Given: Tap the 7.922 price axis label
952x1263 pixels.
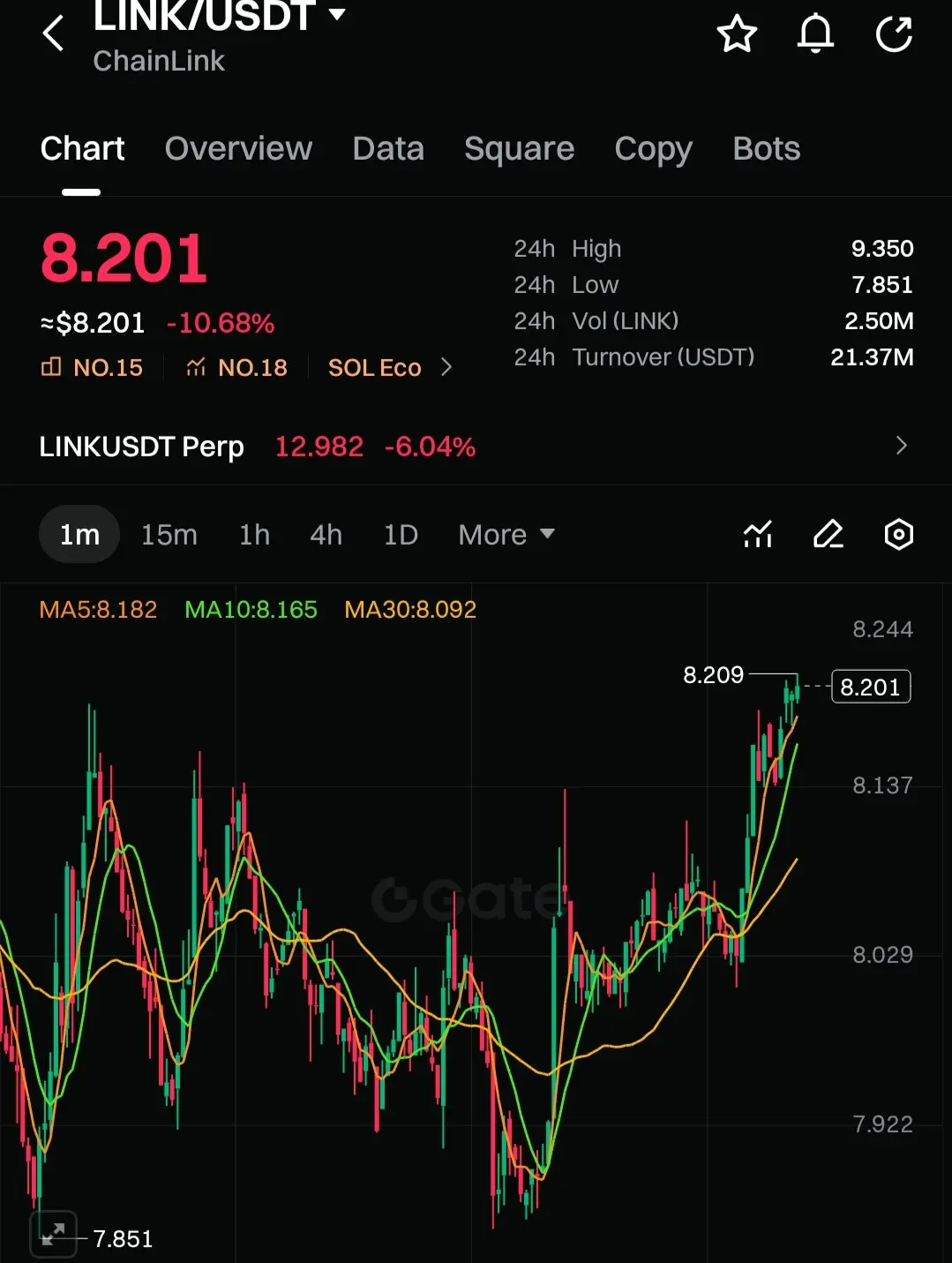Looking at the screenshot, I should coord(882,1124).
